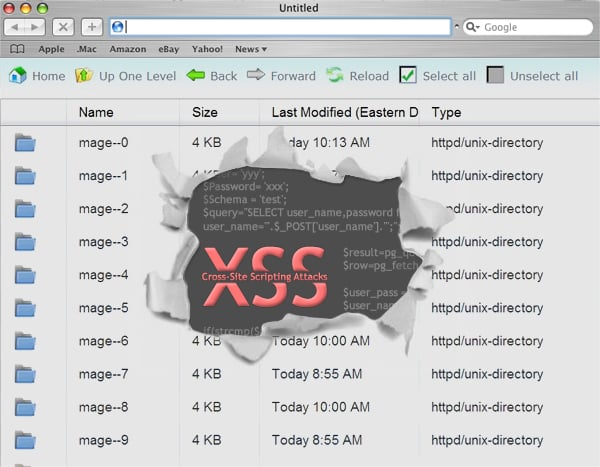Click the browser back triangle button
This screenshot has width=600, height=467.
15,27
